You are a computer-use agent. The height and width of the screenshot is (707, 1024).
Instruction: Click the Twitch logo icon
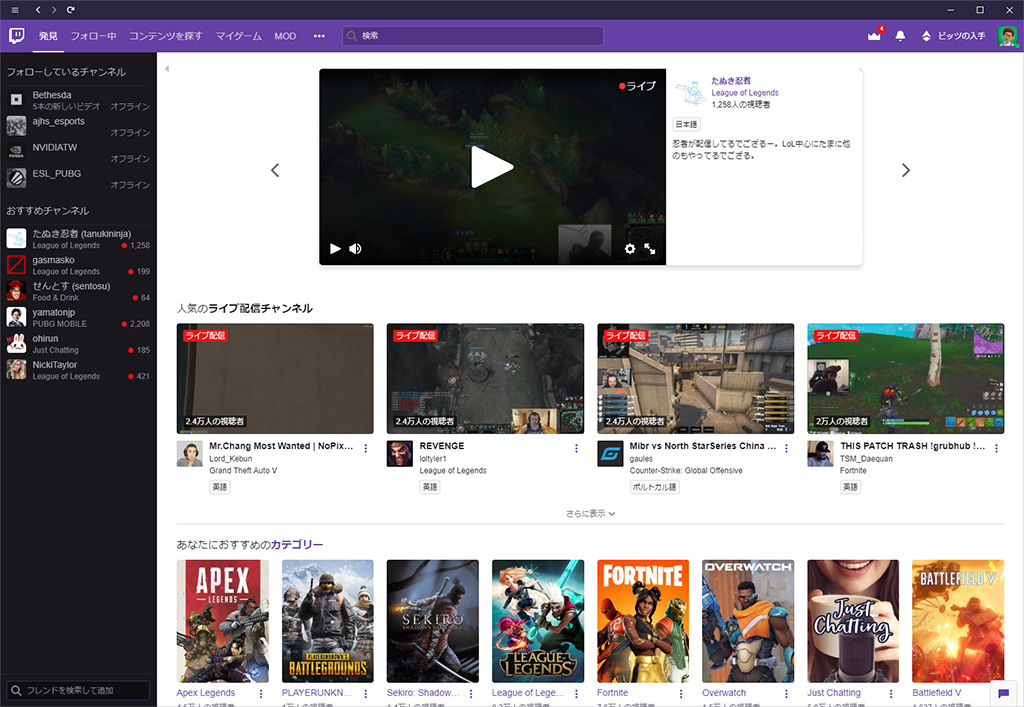16,35
